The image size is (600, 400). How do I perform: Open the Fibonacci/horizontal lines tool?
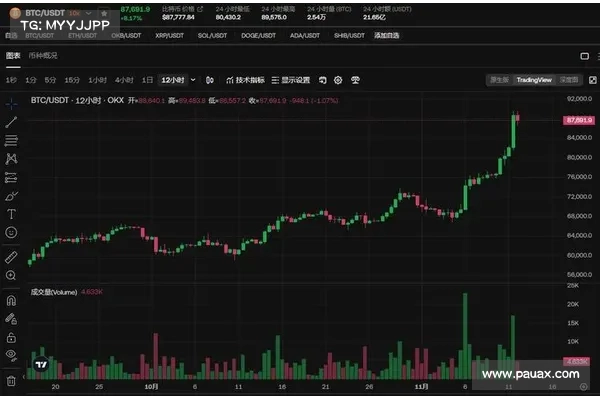[x=11, y=140]
